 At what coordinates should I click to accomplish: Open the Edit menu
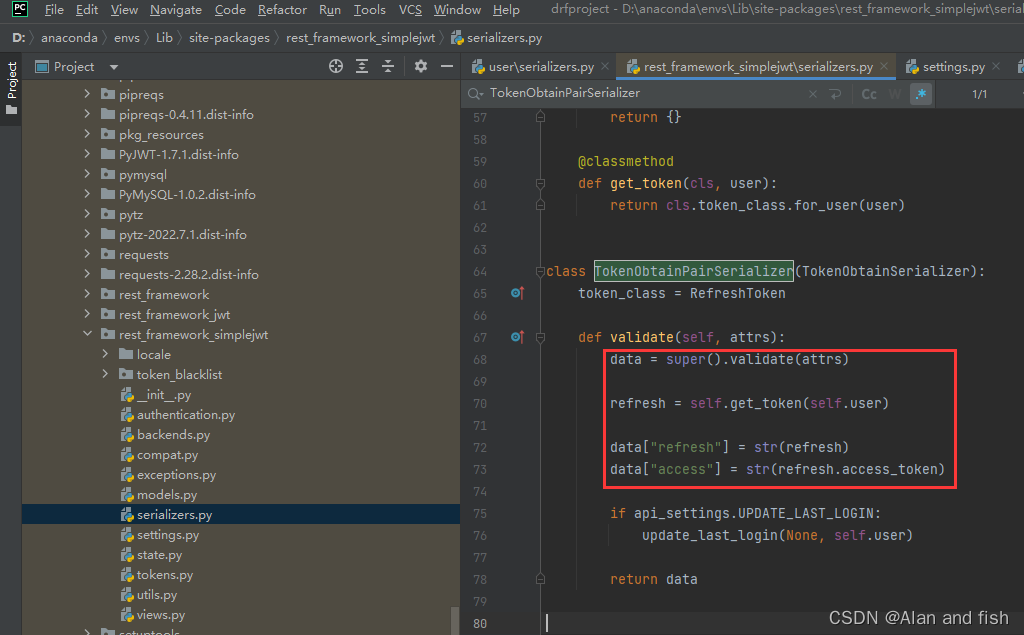87,10
